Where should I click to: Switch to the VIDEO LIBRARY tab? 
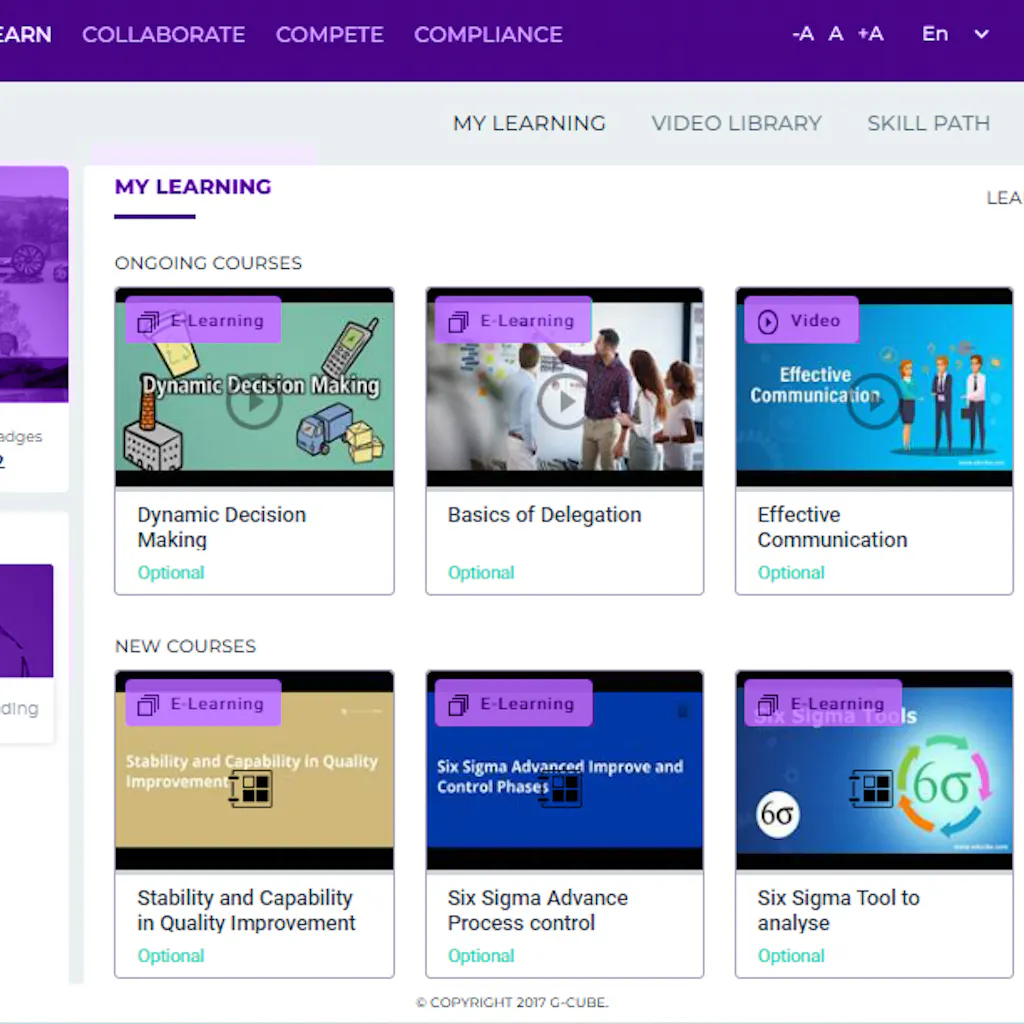pyautogui.click(x=736, y=122)
